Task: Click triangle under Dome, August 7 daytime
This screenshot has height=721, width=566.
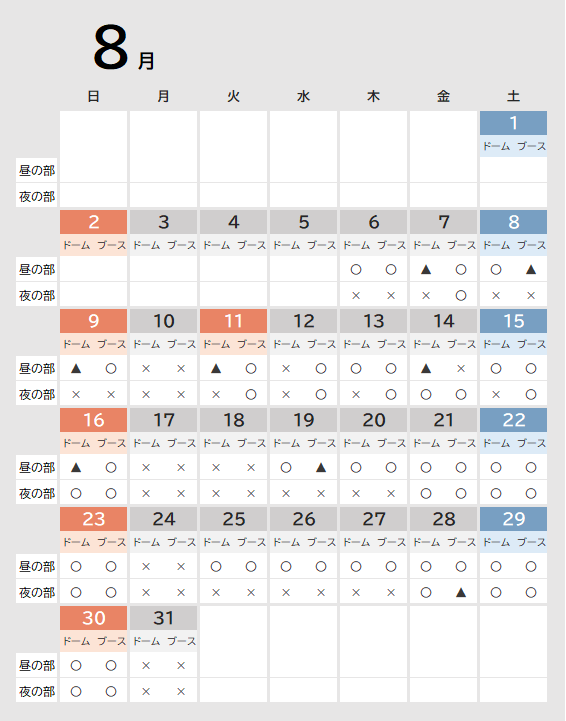Action: click(x=426, y=269)
